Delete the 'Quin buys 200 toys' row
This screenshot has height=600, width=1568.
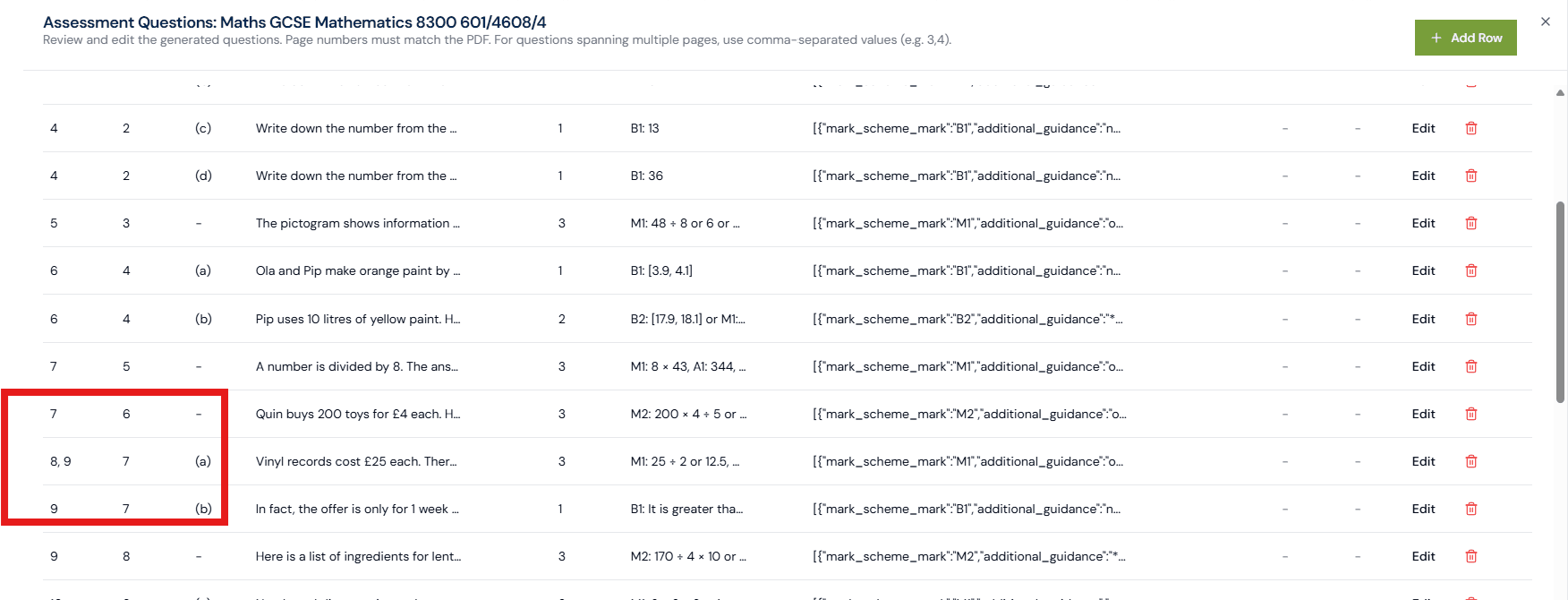coord(1470,414)
